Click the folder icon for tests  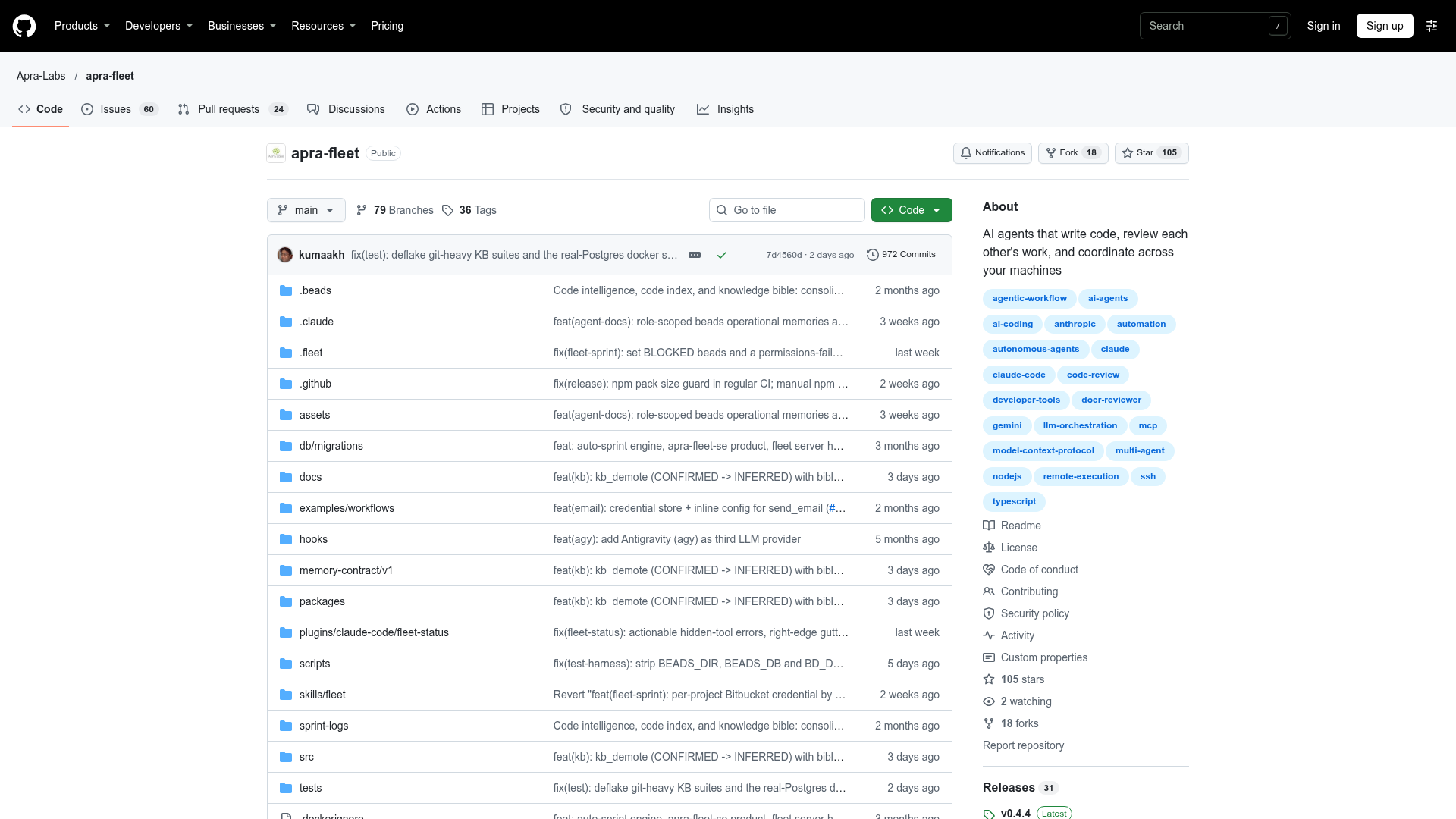[286, 788]
